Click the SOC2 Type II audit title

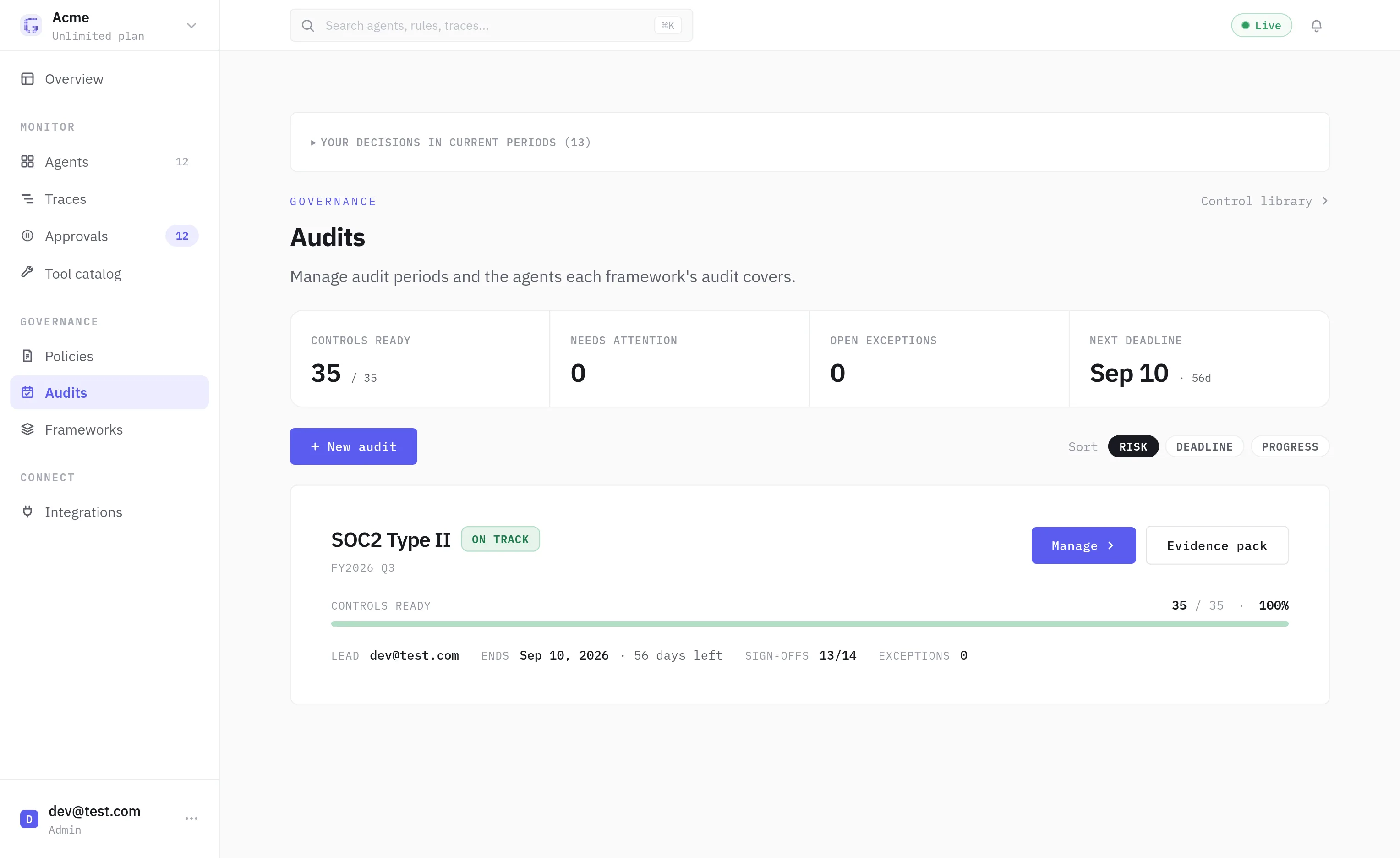tap(391, 539)
